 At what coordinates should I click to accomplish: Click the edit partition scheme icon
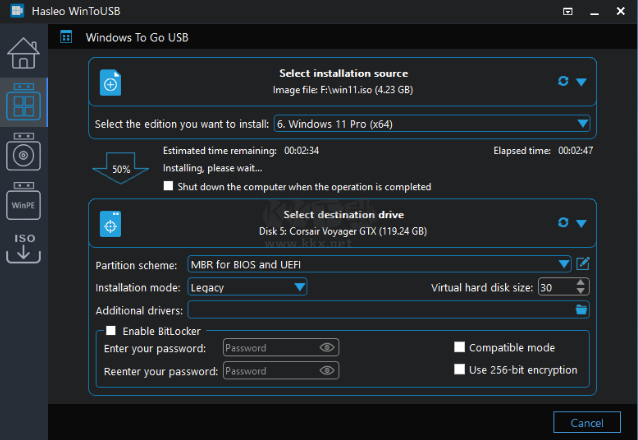point(583,264)
